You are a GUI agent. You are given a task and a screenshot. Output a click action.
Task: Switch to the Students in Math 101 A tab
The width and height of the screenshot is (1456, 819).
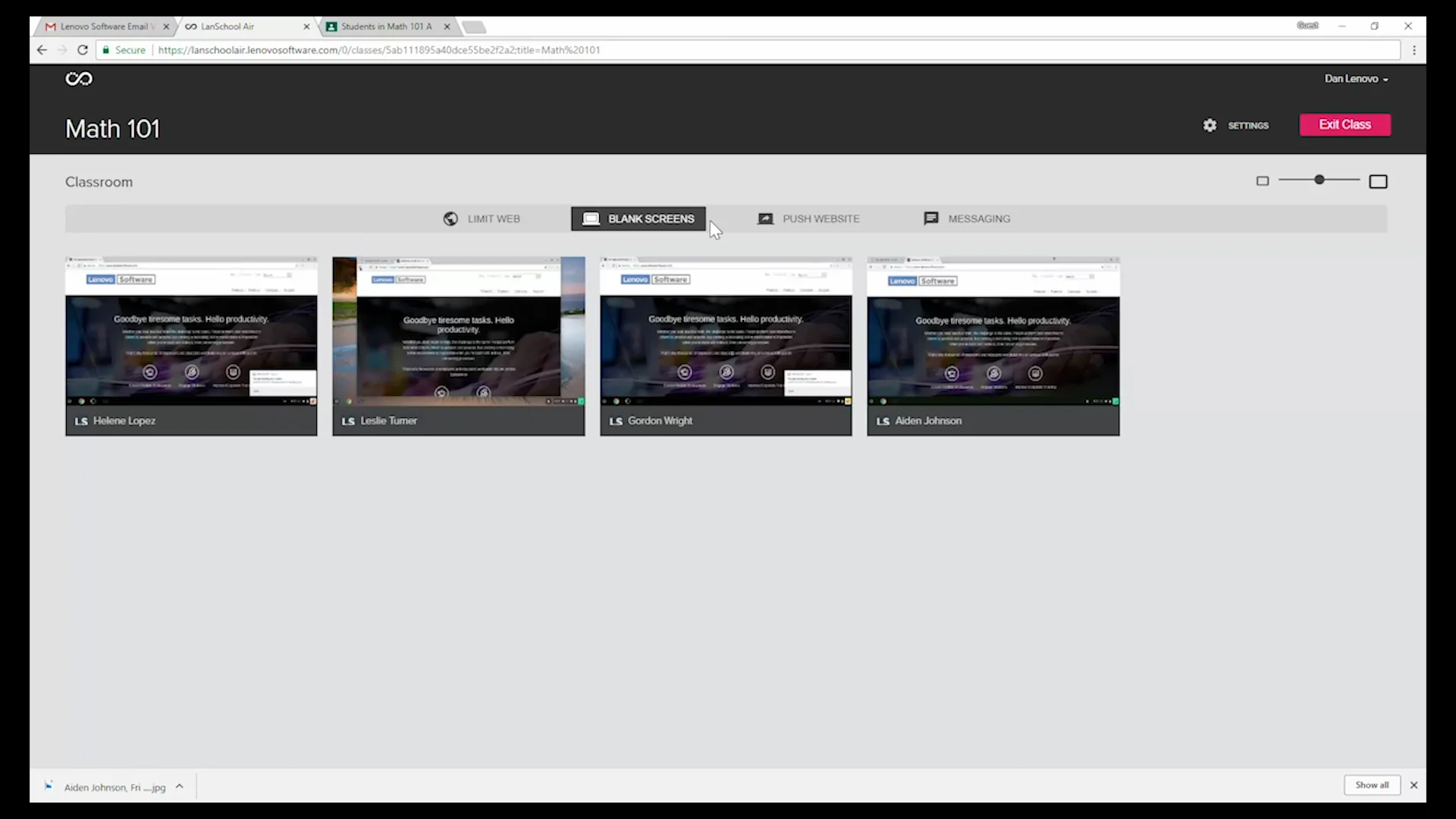[x=383, y=27]
